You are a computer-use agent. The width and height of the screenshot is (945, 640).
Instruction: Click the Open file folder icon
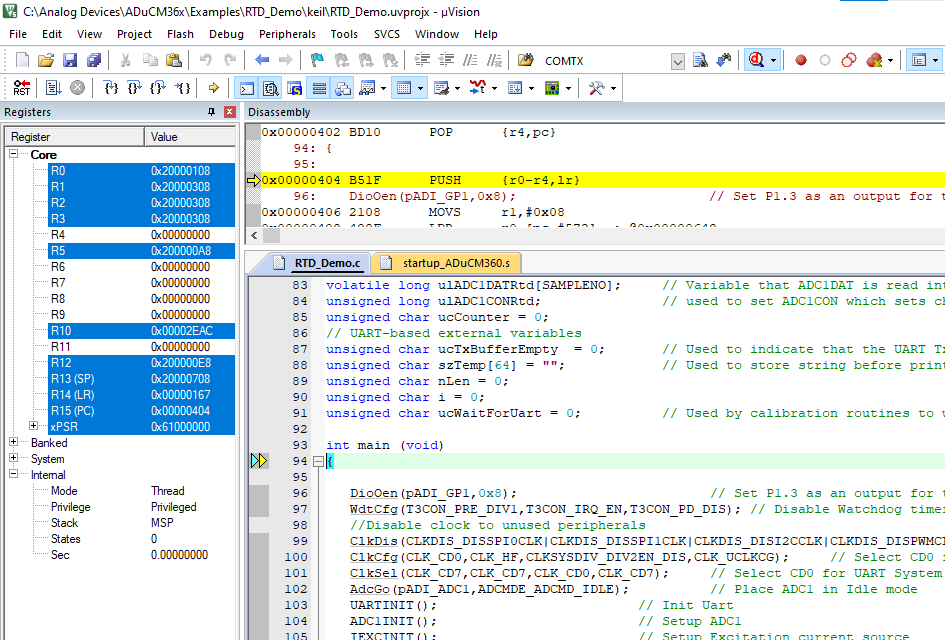click(x=46, y=60)
